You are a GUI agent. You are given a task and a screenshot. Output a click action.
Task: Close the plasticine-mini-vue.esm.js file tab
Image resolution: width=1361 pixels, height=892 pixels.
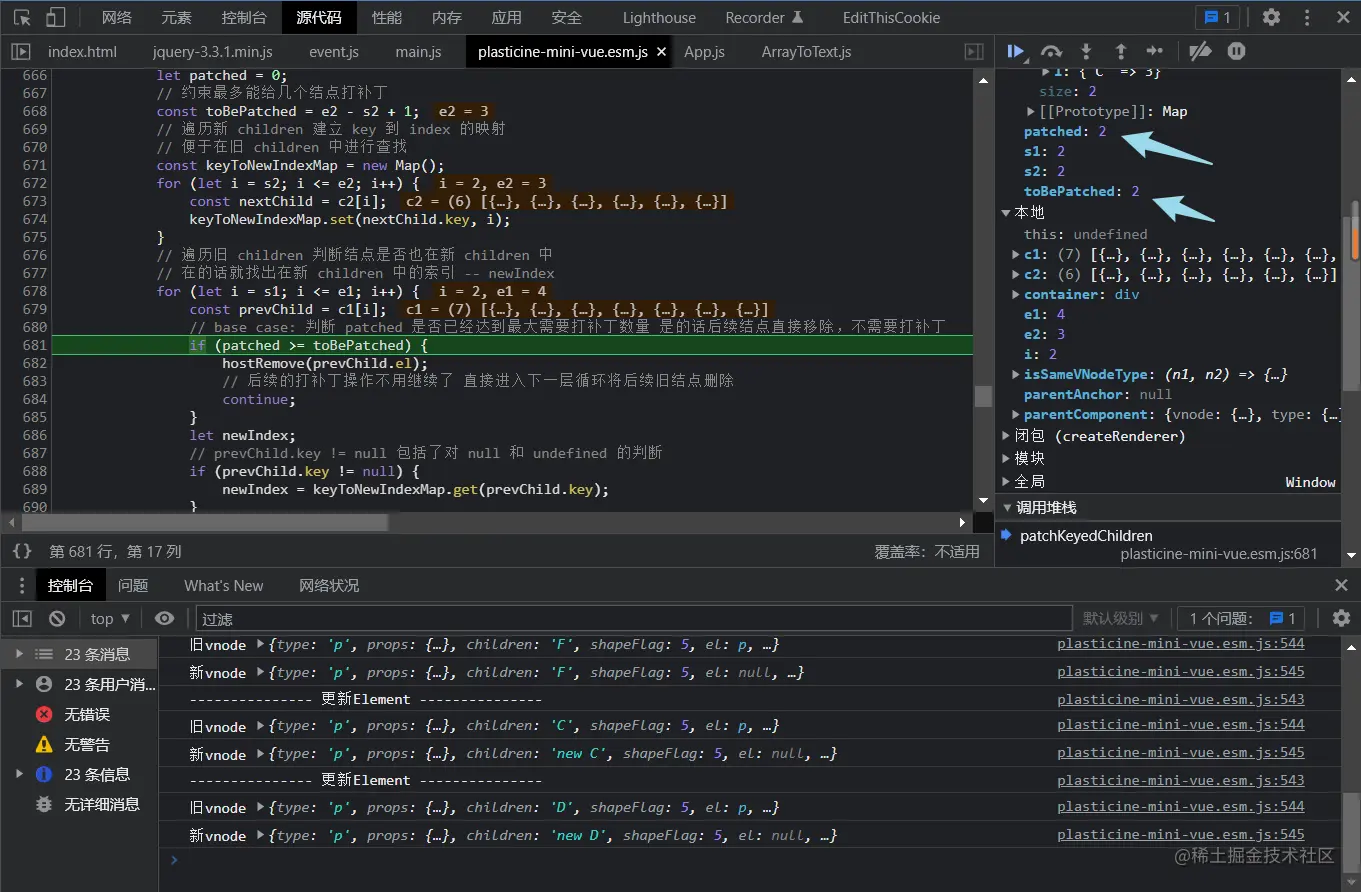(661, 52)
